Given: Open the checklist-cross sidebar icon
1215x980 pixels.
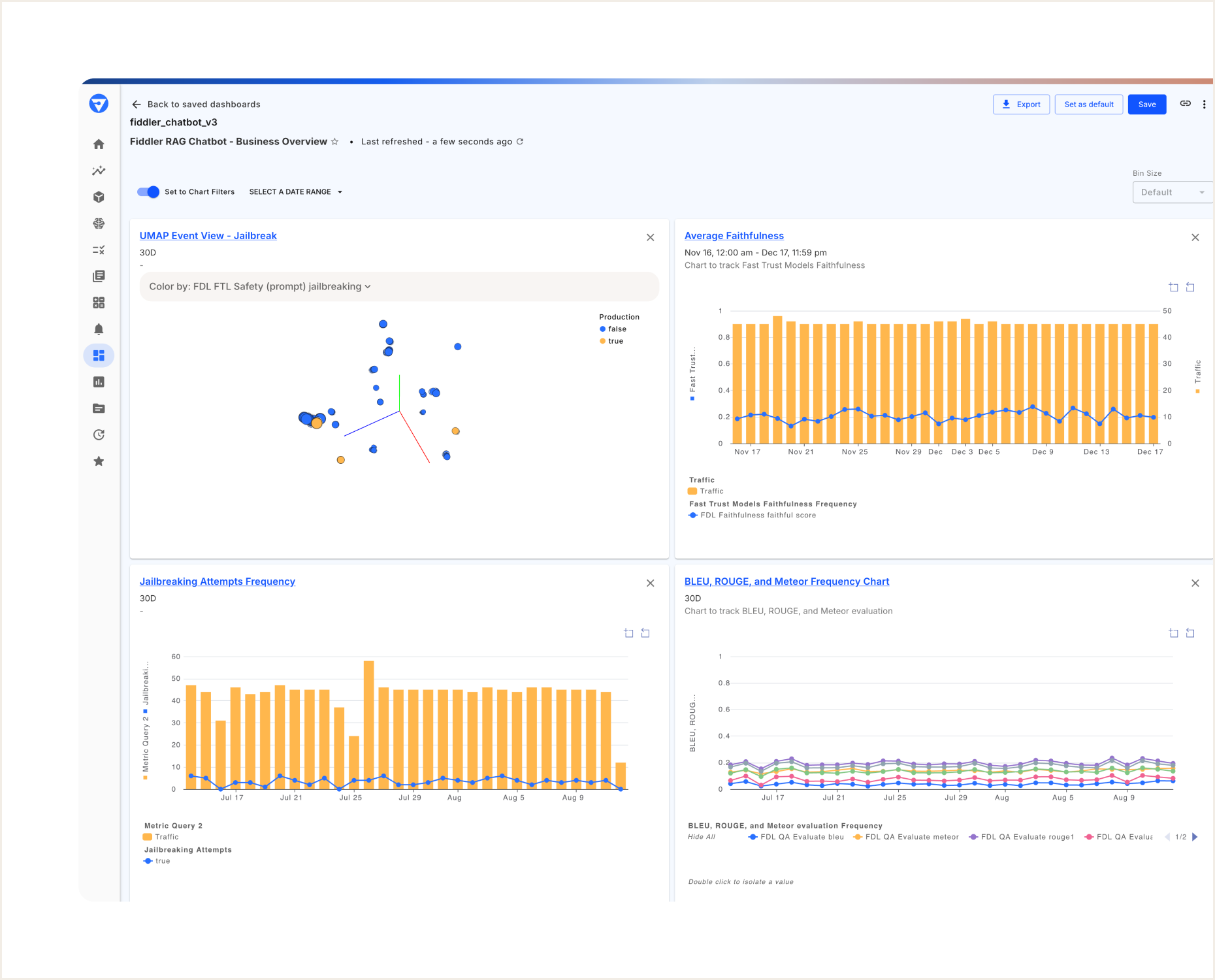Looking at the screenshot, I should pos(99,250).
